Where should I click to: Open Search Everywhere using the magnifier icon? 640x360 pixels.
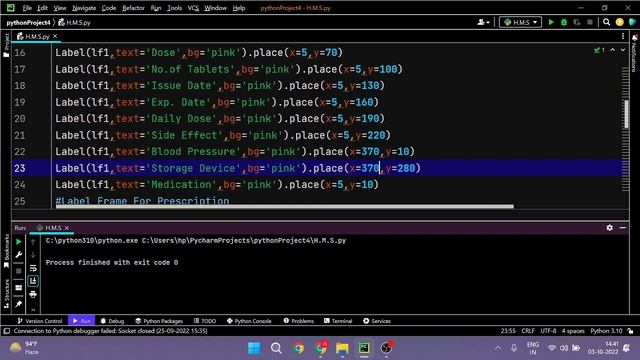607,22
